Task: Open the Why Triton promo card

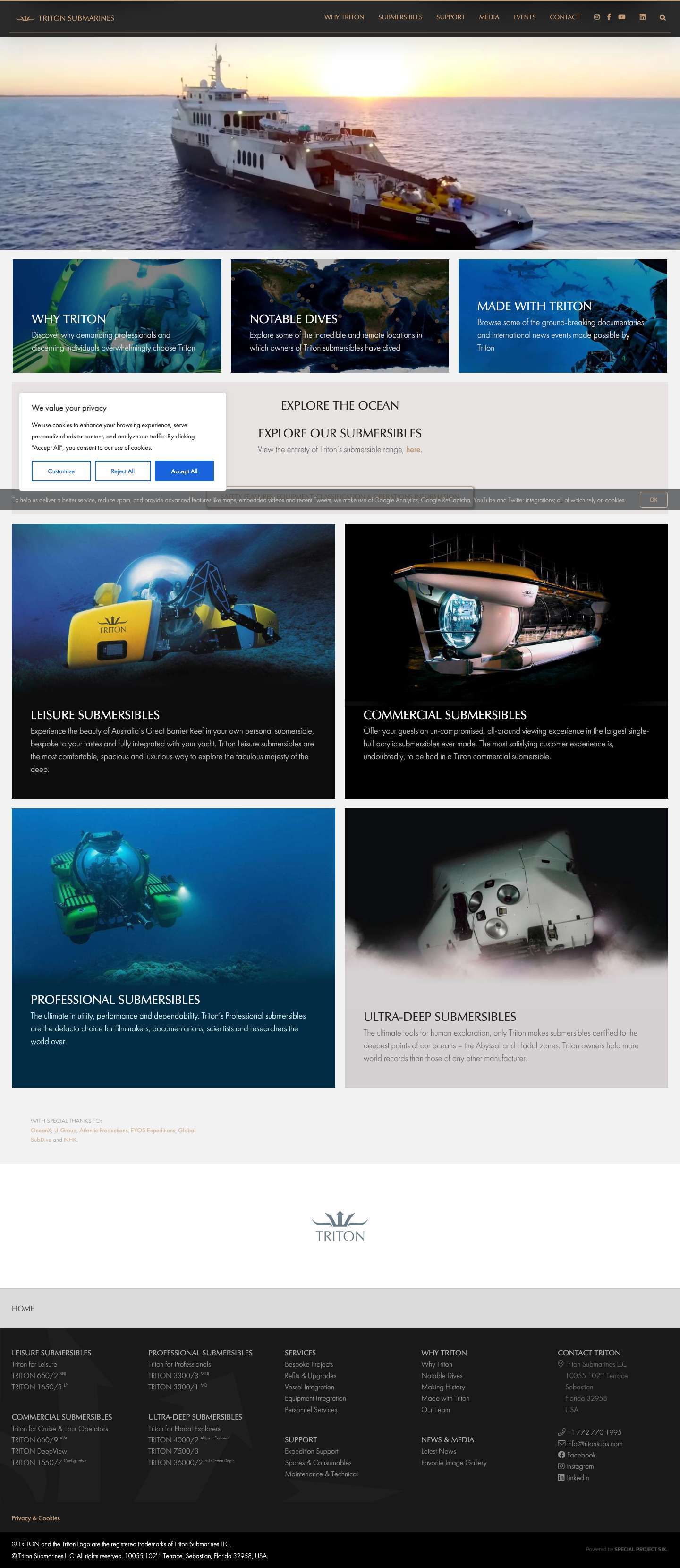Action: pos(117,316)
